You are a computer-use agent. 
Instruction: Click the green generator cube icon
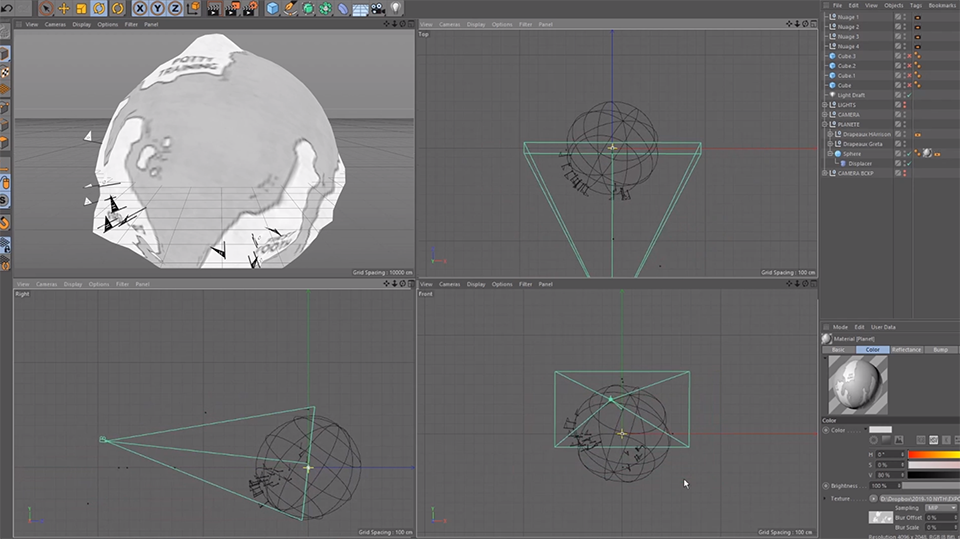(x=308, y=8)
